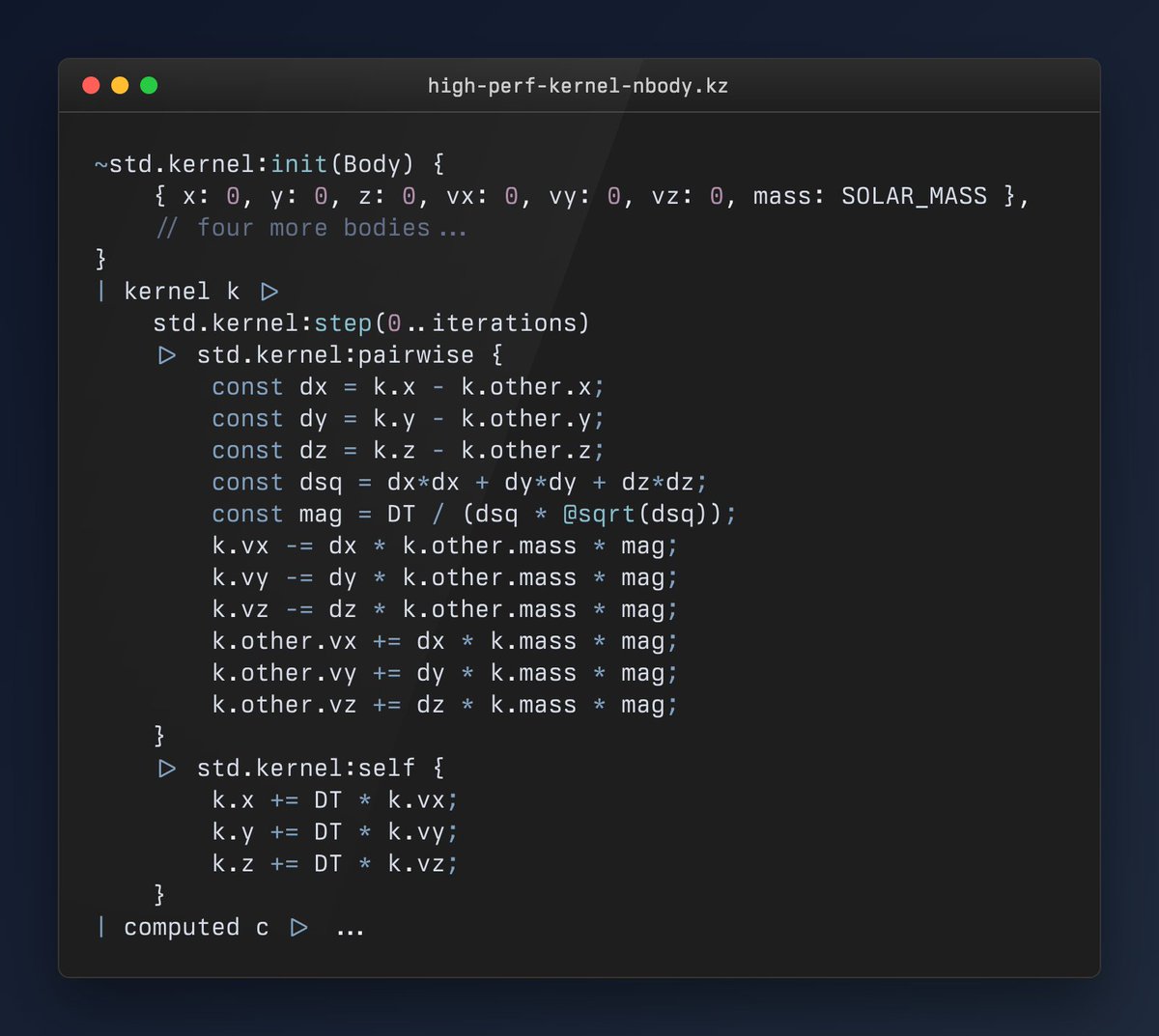Click the text 'computed c'

[196, 928]
